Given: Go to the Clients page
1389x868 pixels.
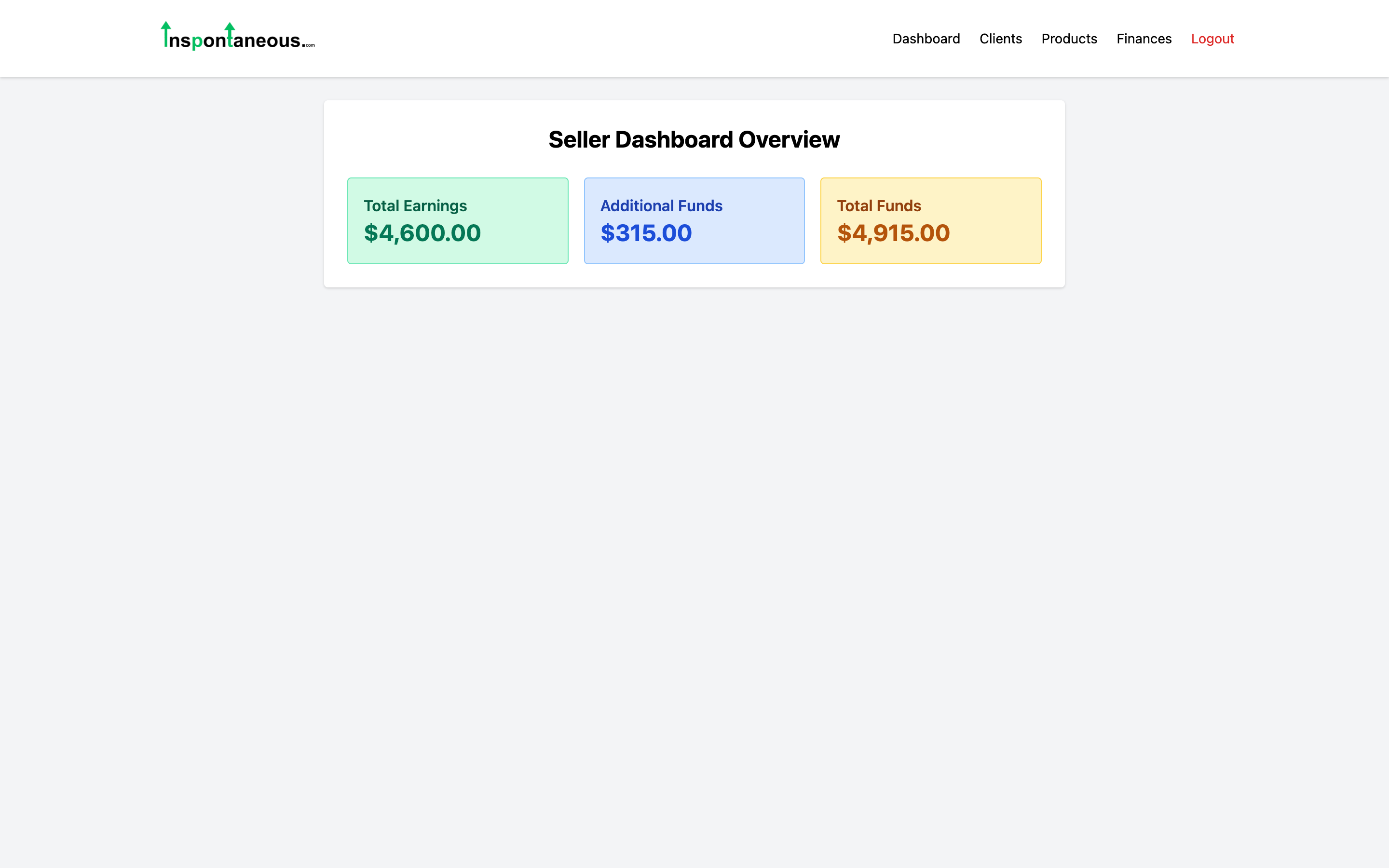Looking at the screenshot, I should tap(1000, 39).
